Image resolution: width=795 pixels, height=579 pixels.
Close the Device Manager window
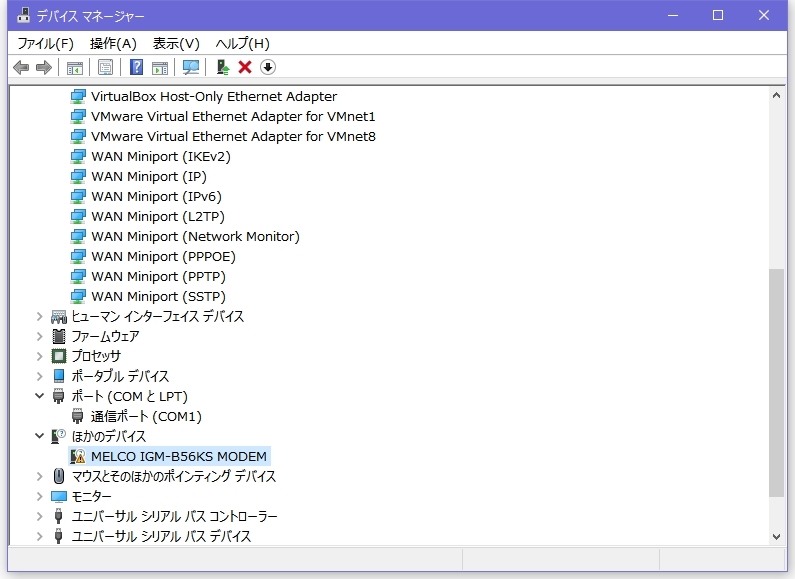click(764, 16)
